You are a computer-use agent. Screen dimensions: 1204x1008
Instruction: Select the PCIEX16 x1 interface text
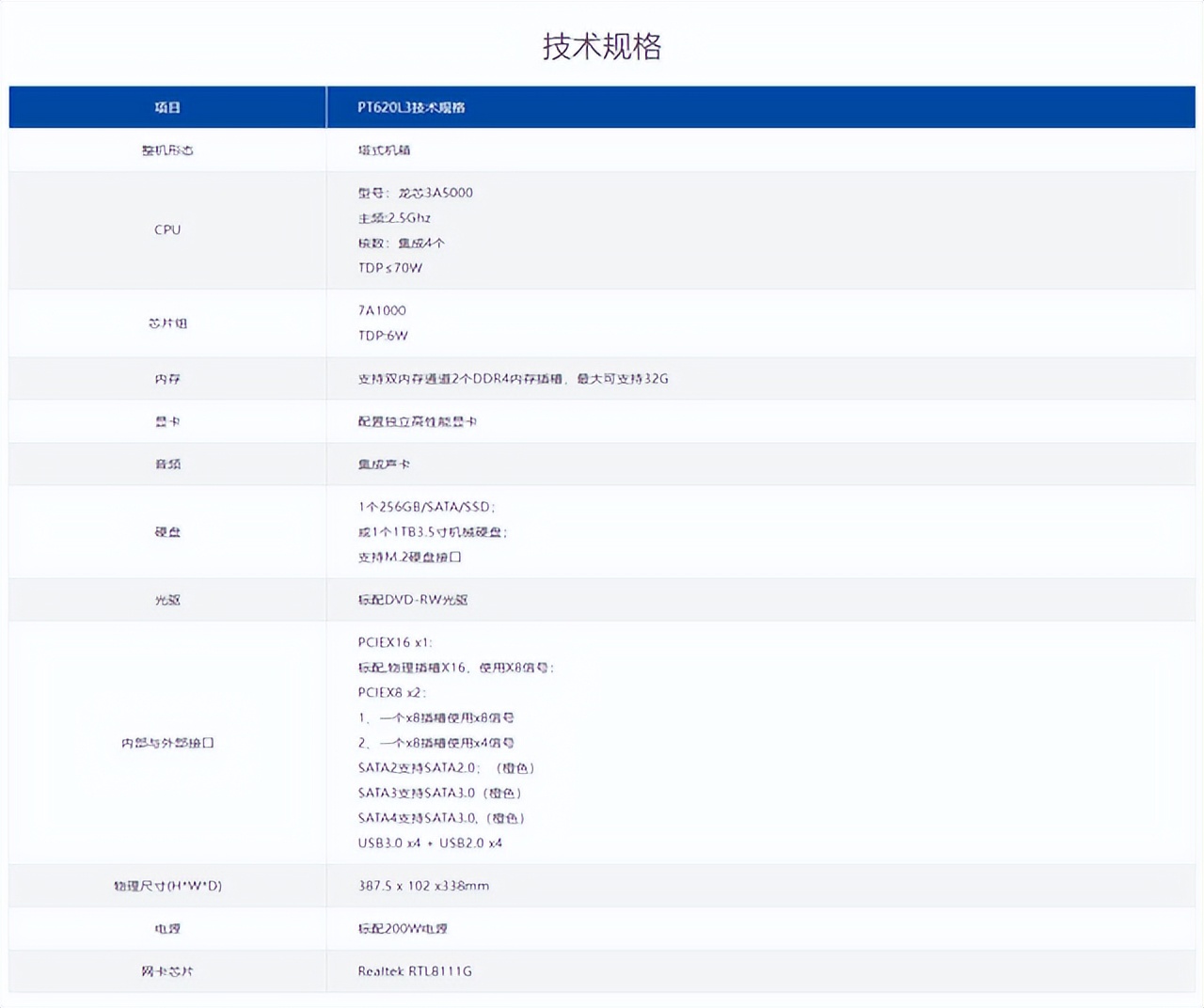[x=393, y=642]
